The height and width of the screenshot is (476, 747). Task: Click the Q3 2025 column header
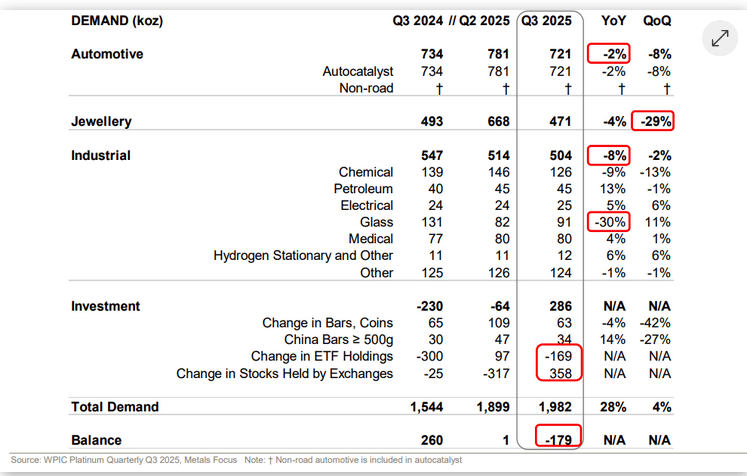(x=549, y=20)
